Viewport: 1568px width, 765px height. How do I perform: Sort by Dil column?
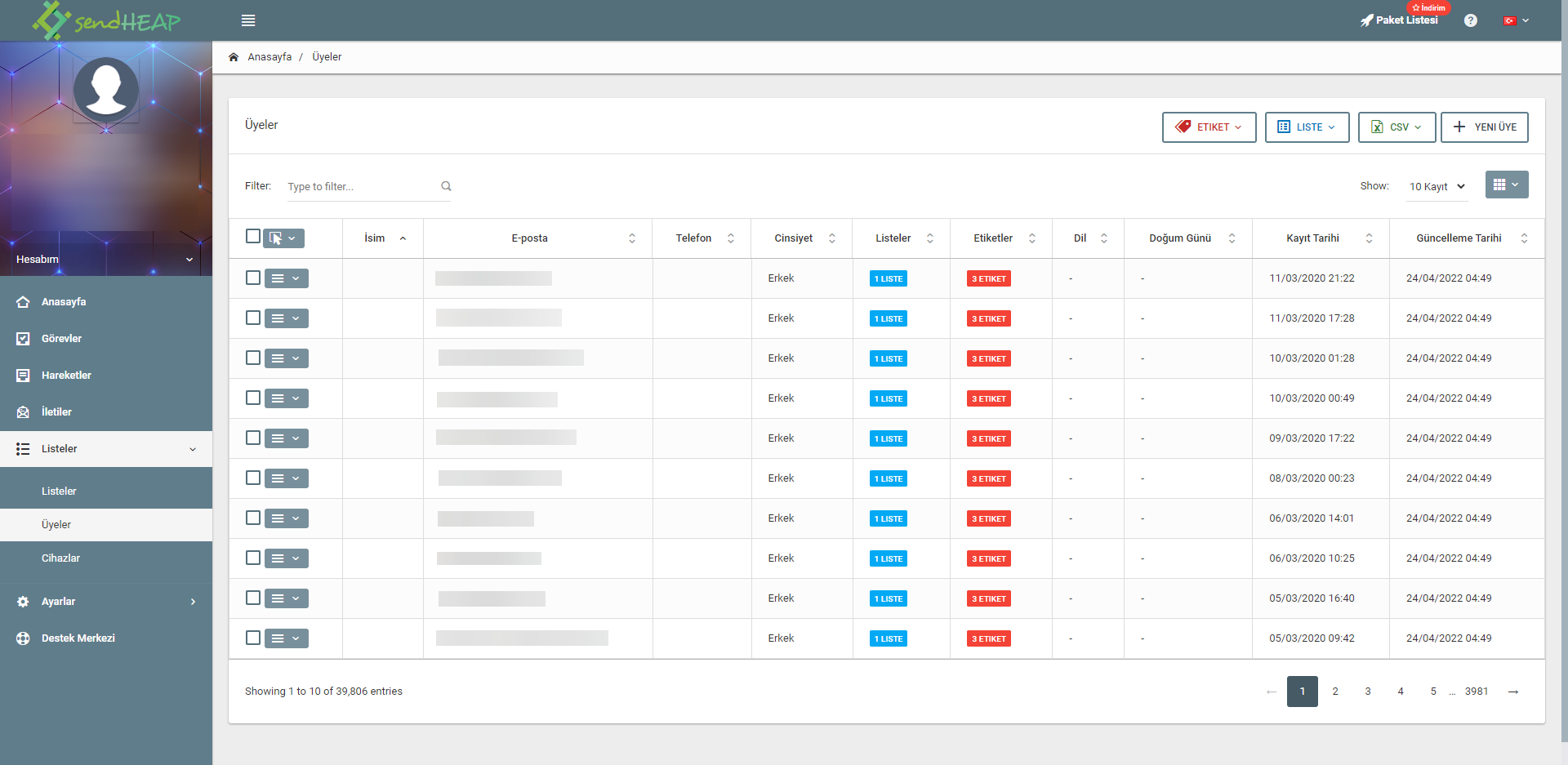[x=1089, y=238]
